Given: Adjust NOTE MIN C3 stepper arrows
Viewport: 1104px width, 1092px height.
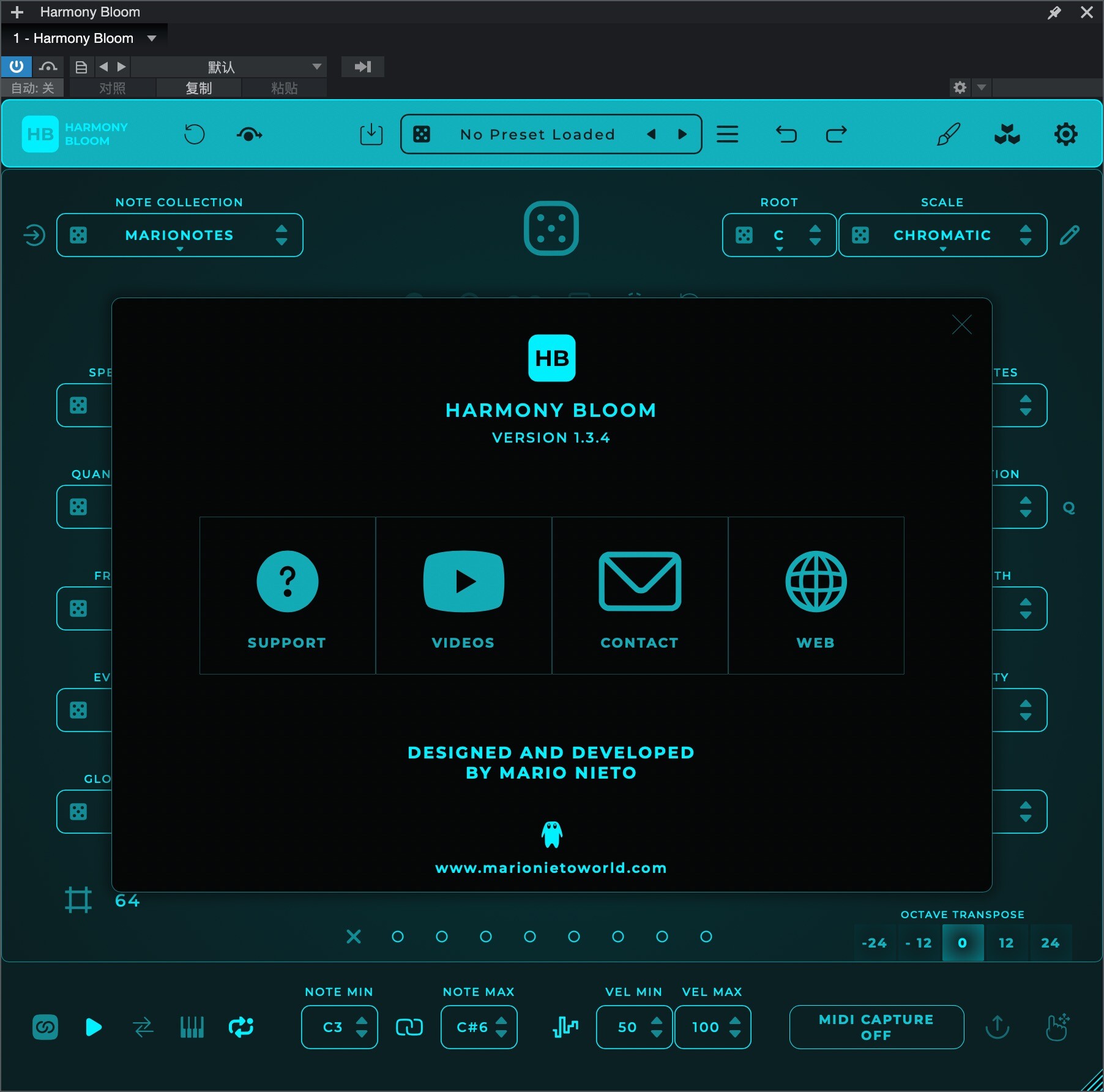Looking at the screenshot, I should pyautogui.click(x=362, y=1027).
